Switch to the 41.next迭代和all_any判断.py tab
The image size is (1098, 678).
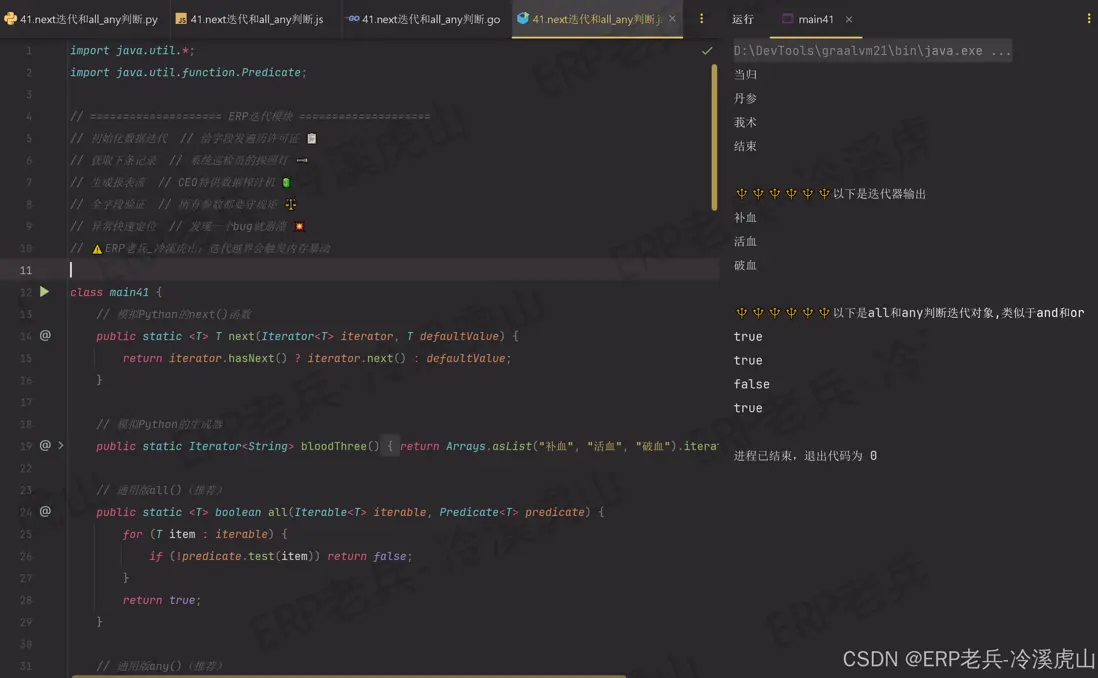(81, 19)
